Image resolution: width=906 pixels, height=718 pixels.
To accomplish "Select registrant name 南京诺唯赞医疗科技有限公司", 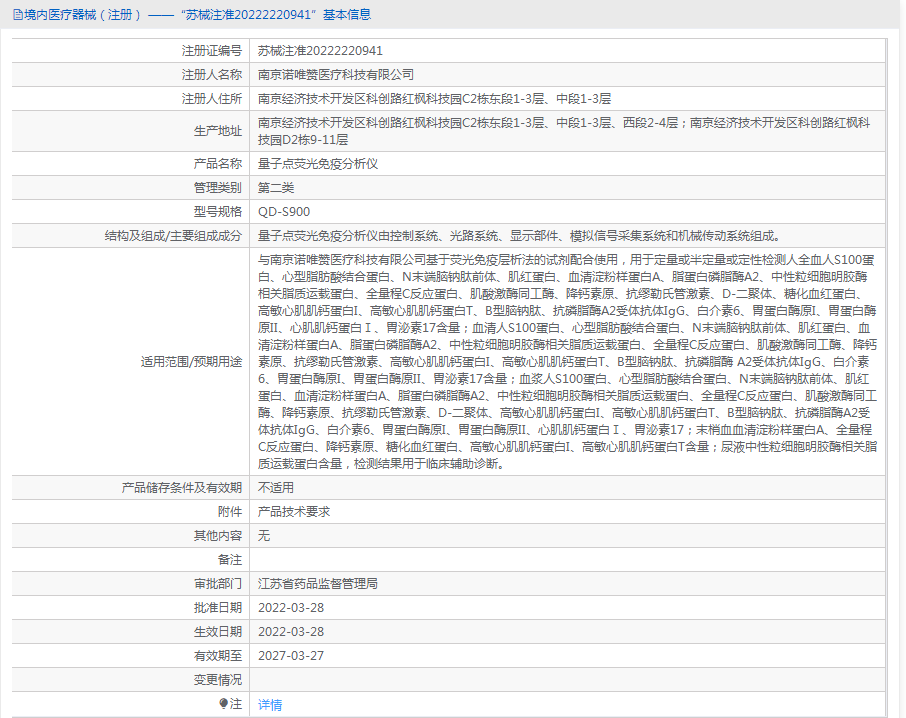I will click(x=336, y=75).
